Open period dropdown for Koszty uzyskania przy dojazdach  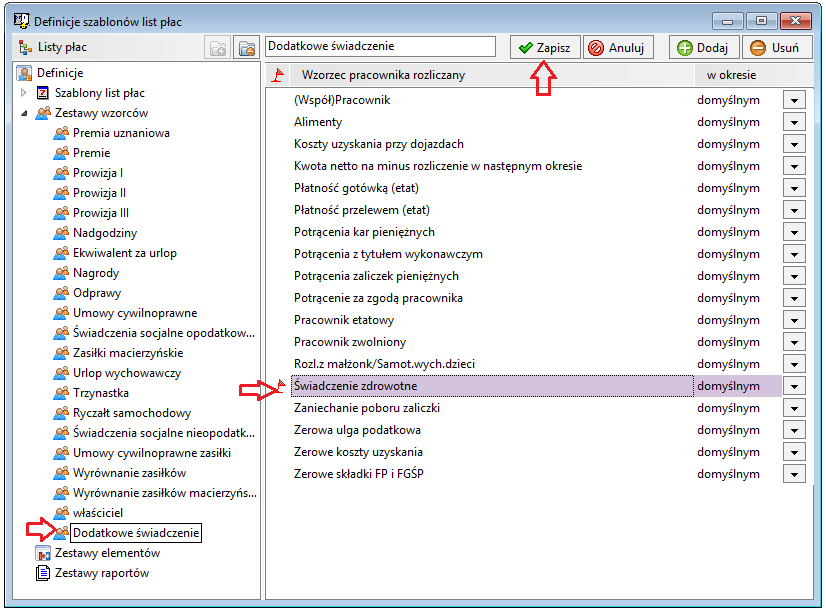(x=794, y=144)
